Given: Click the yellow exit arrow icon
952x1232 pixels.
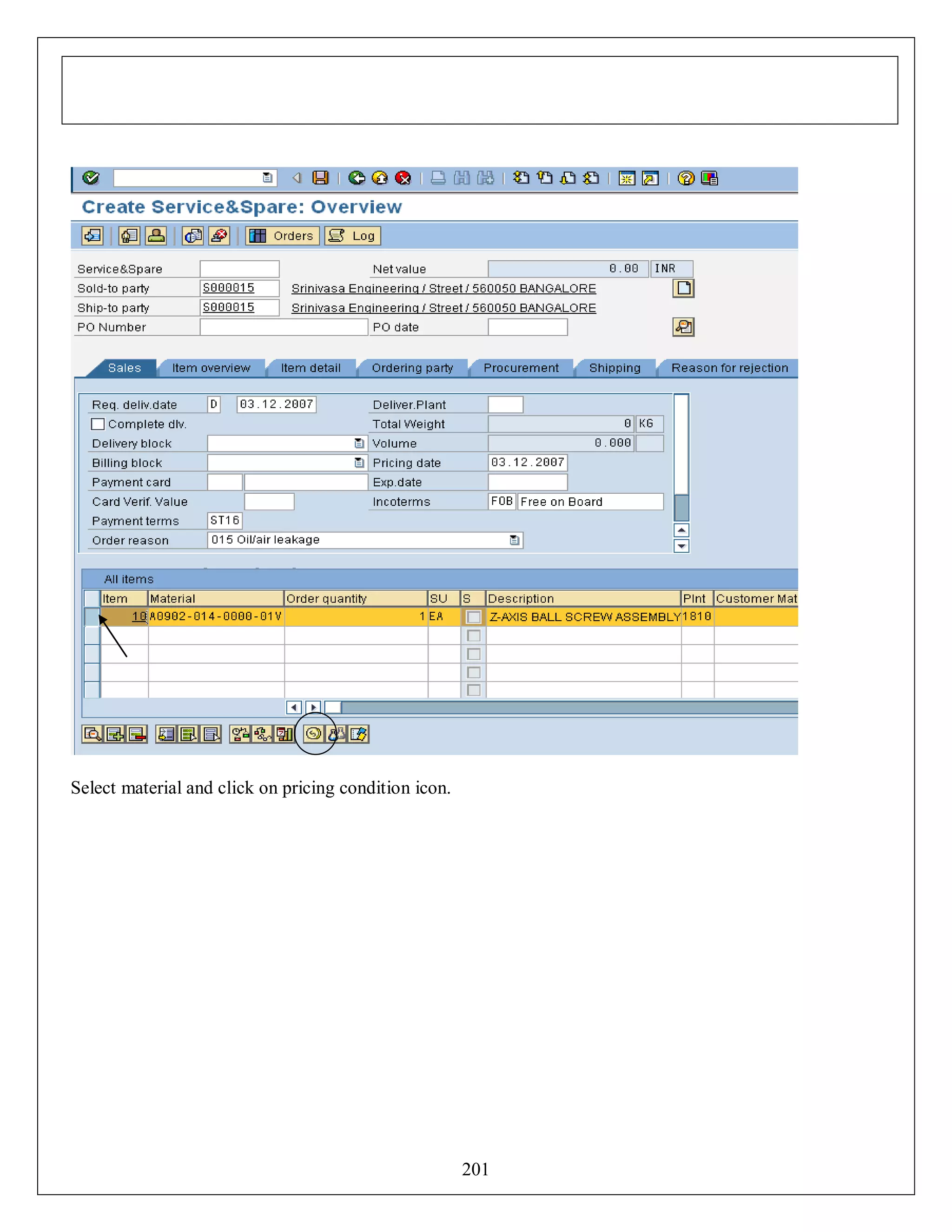Looking at the screenshot, I should [x=380, y=178].
